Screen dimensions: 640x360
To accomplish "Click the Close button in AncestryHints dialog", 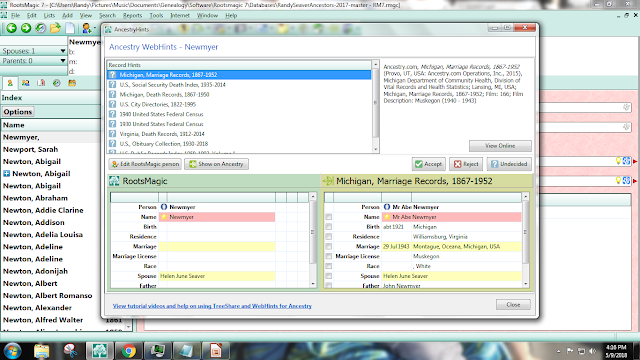I will click(x=513, y=304).
